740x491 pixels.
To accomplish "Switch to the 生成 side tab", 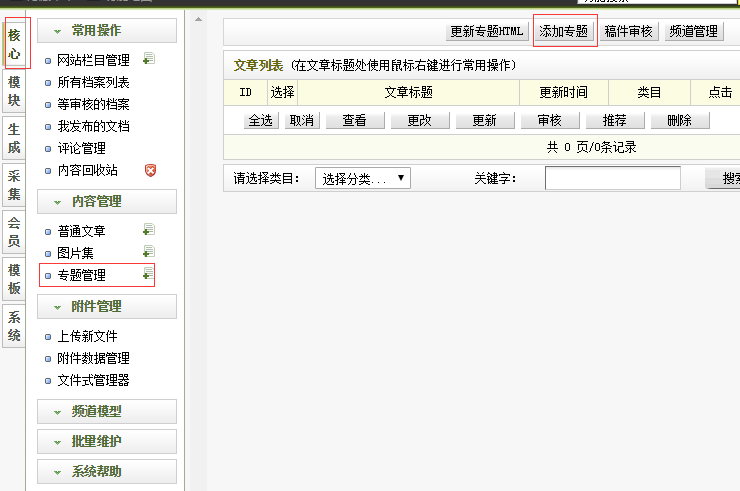I will click(x=14, y=139).
